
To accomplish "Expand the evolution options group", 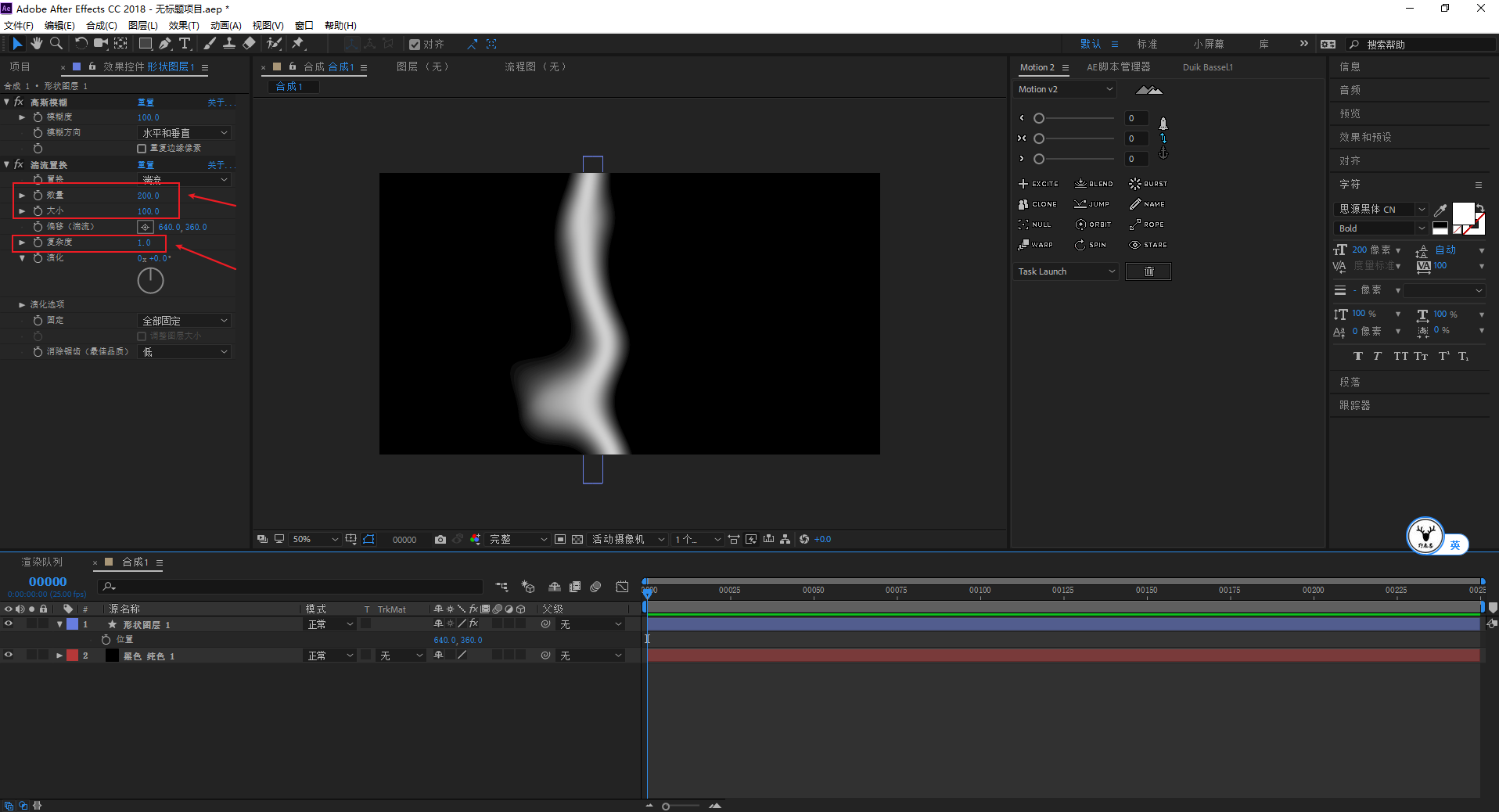I will (22, 305).
